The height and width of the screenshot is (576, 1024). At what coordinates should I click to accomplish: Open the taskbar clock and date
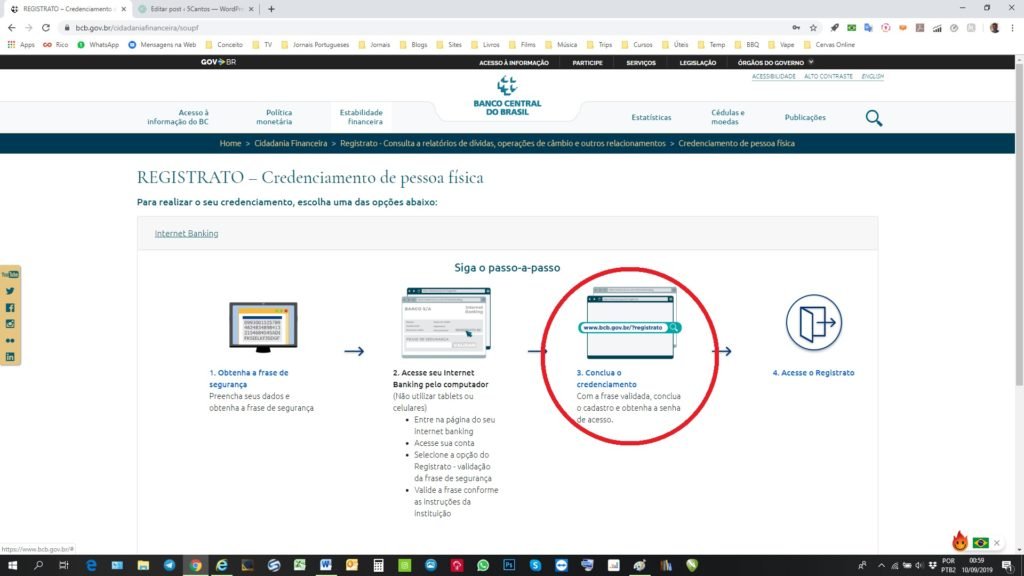(x=976, y=565)
